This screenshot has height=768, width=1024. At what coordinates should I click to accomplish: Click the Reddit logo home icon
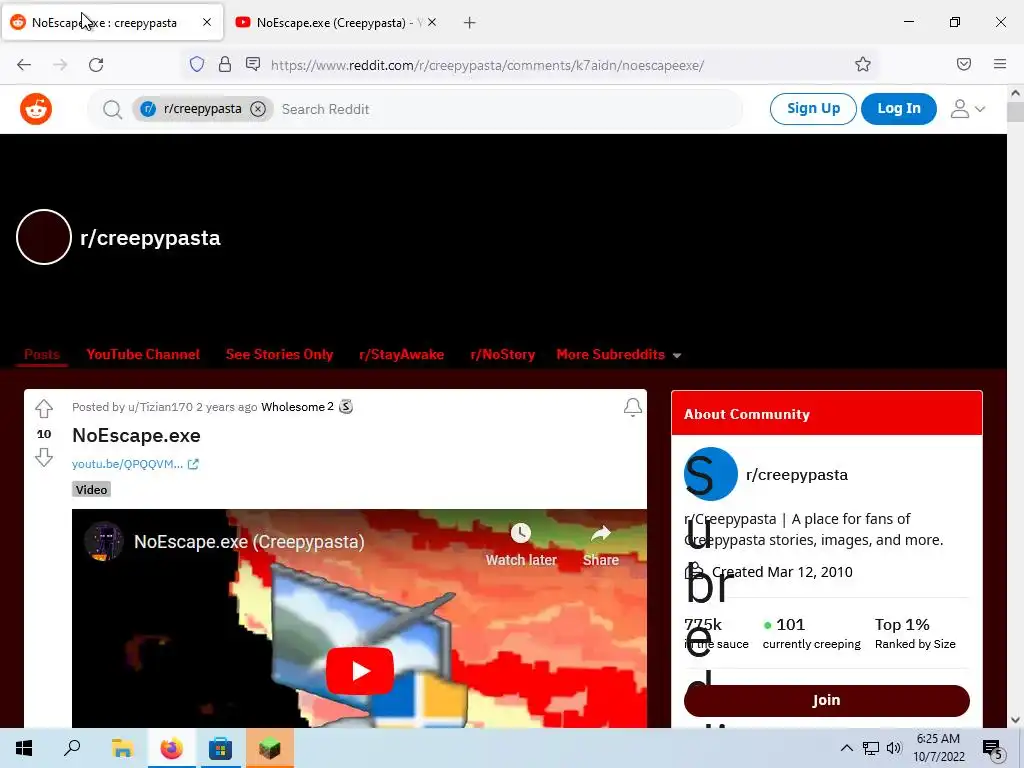click(x=36, y=109)
